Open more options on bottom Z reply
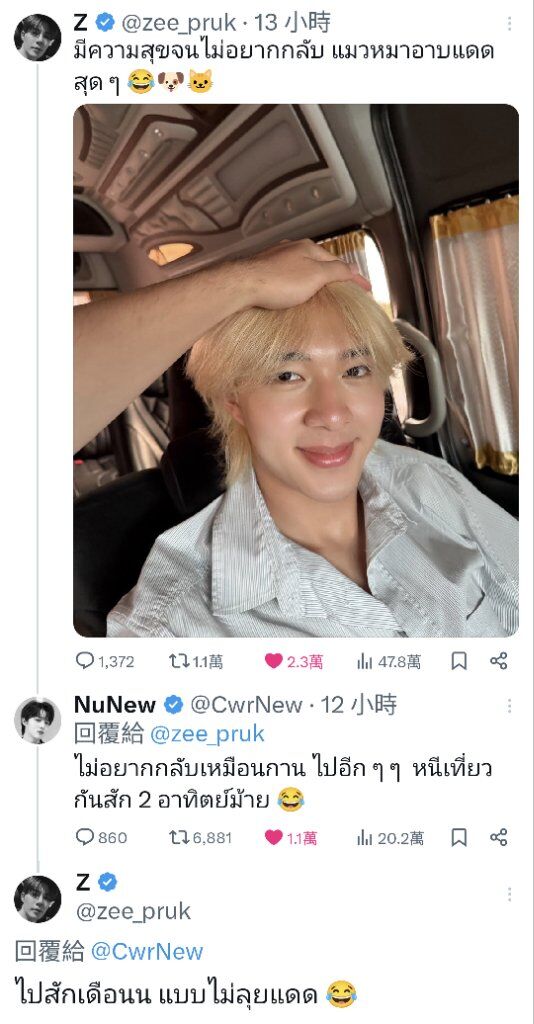 [509, 894]
